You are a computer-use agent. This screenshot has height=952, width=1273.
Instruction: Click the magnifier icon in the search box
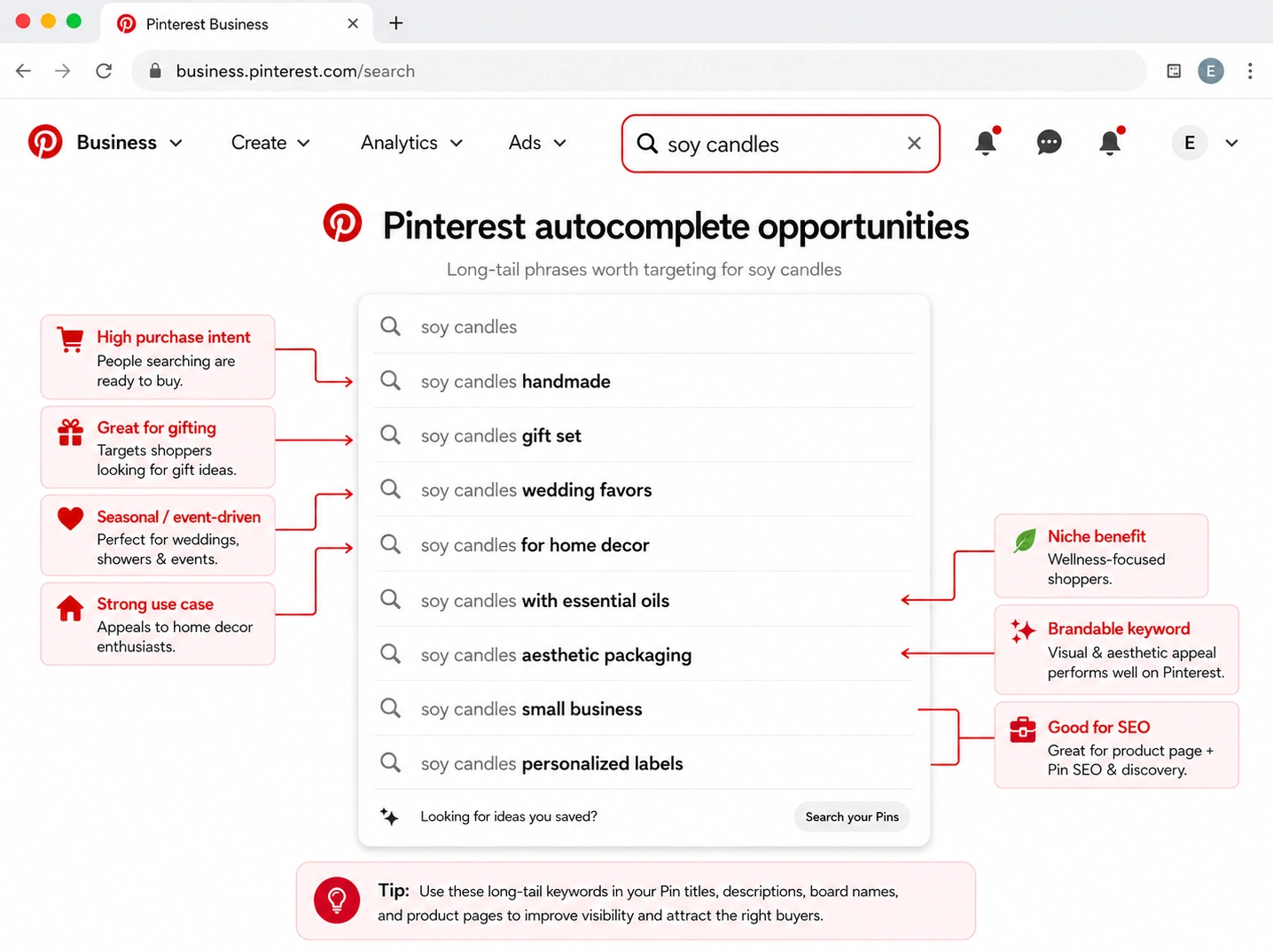coord(647,144)
